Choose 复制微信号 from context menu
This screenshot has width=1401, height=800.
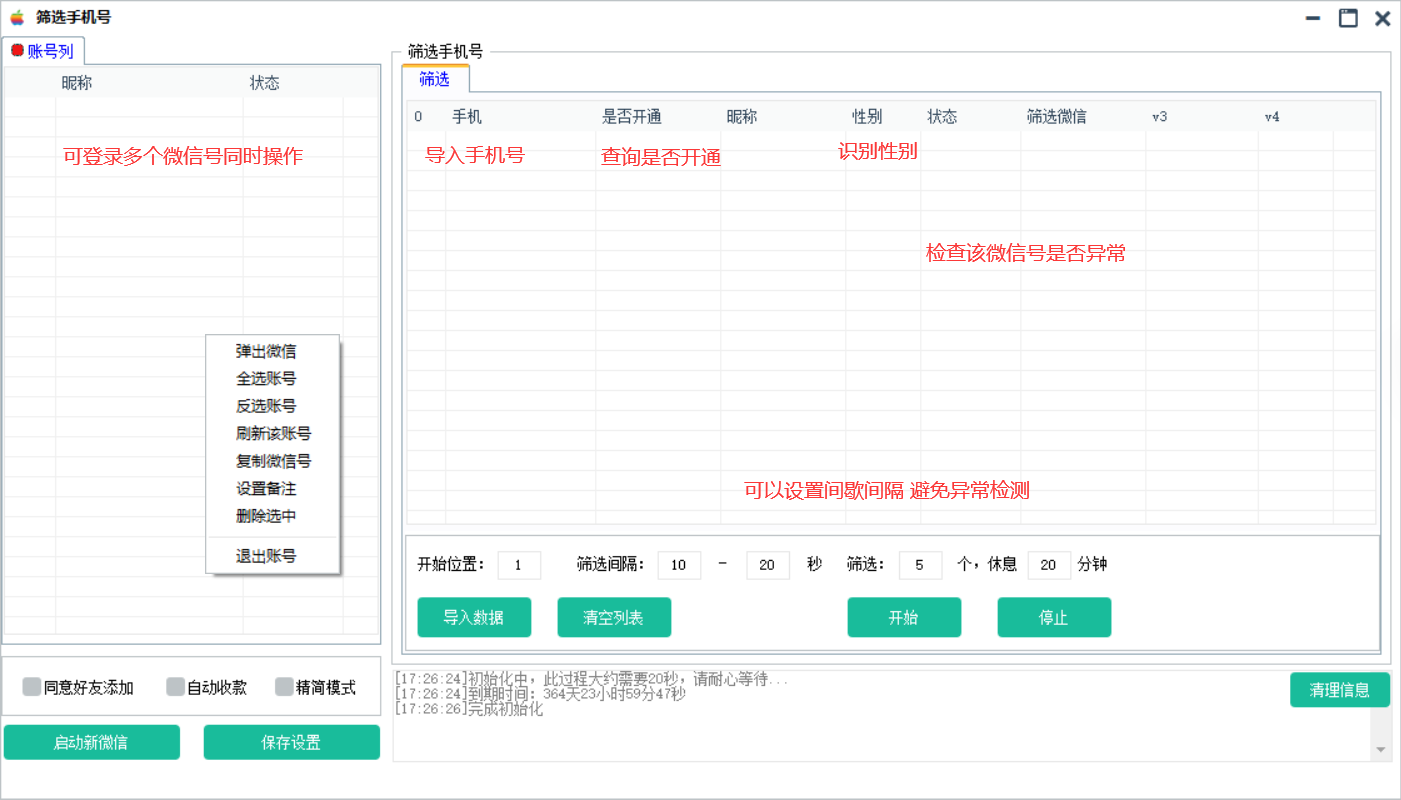[x=273, y=461]
